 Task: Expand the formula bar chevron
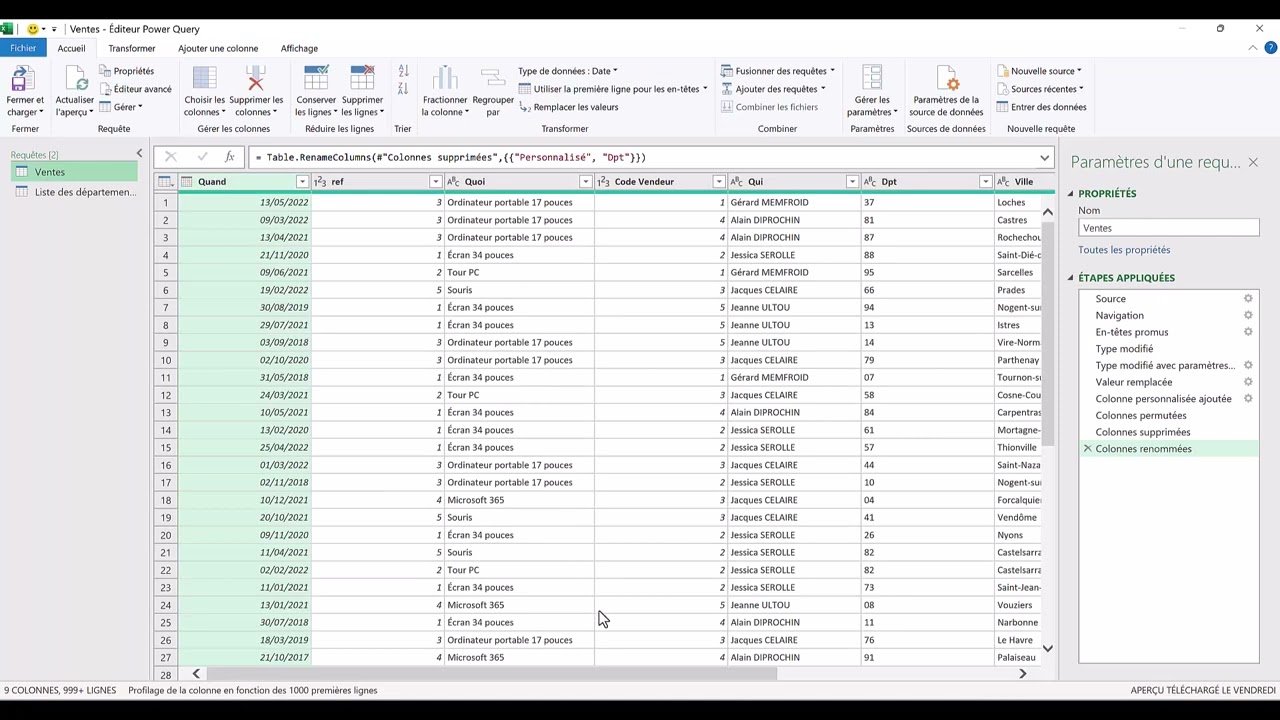(1044, 157)
